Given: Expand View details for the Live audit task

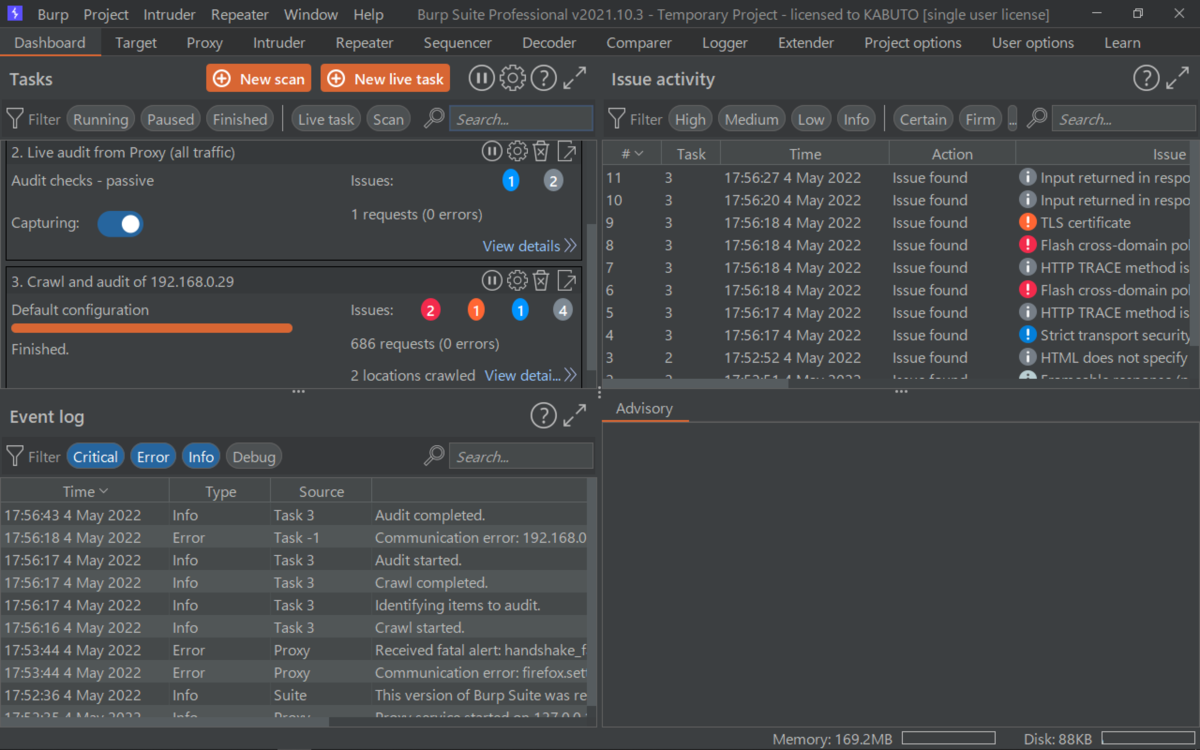Looking at the screenshot, I should pos(529,246).
